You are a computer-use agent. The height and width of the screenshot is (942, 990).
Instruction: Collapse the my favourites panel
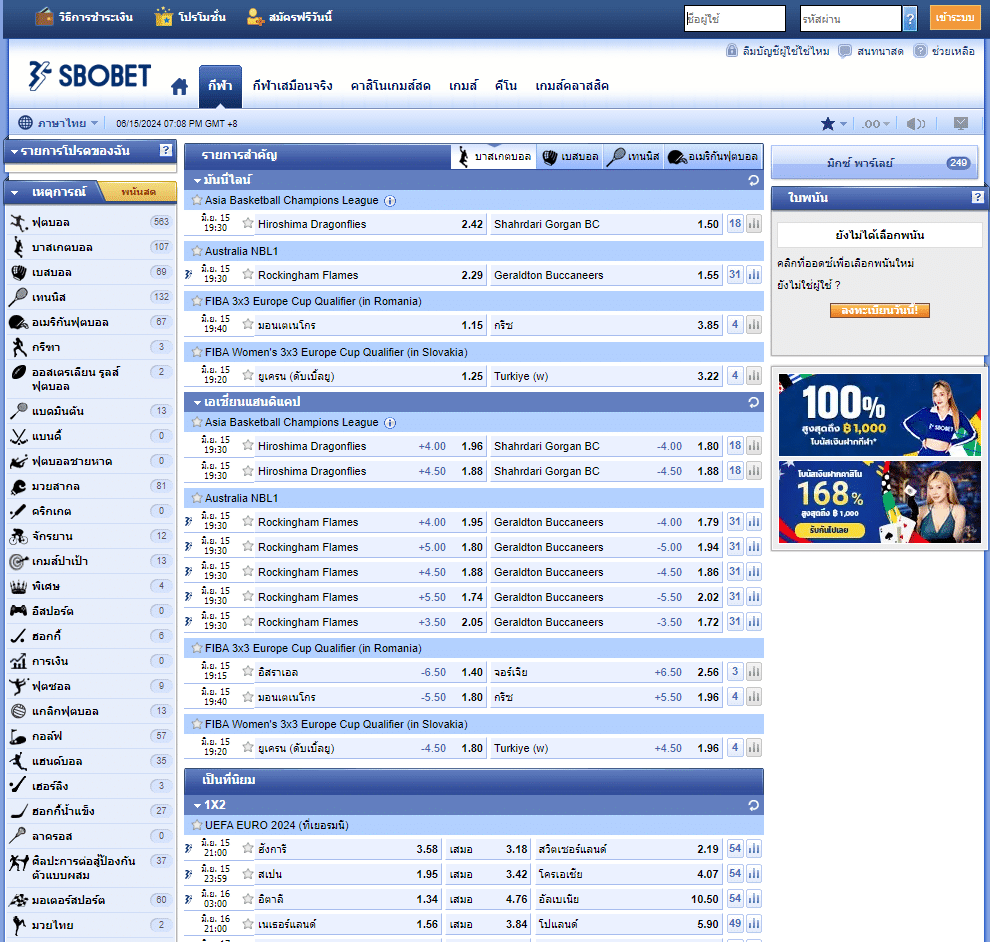[x=14, y=152]
